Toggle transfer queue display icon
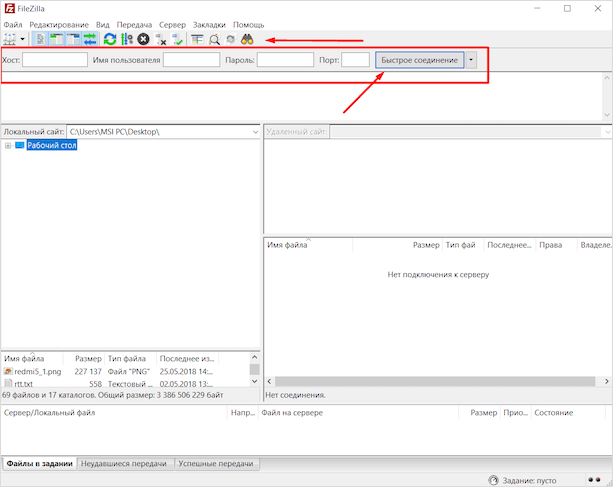This screenshot has width=613, height=487. click(89, 40)
